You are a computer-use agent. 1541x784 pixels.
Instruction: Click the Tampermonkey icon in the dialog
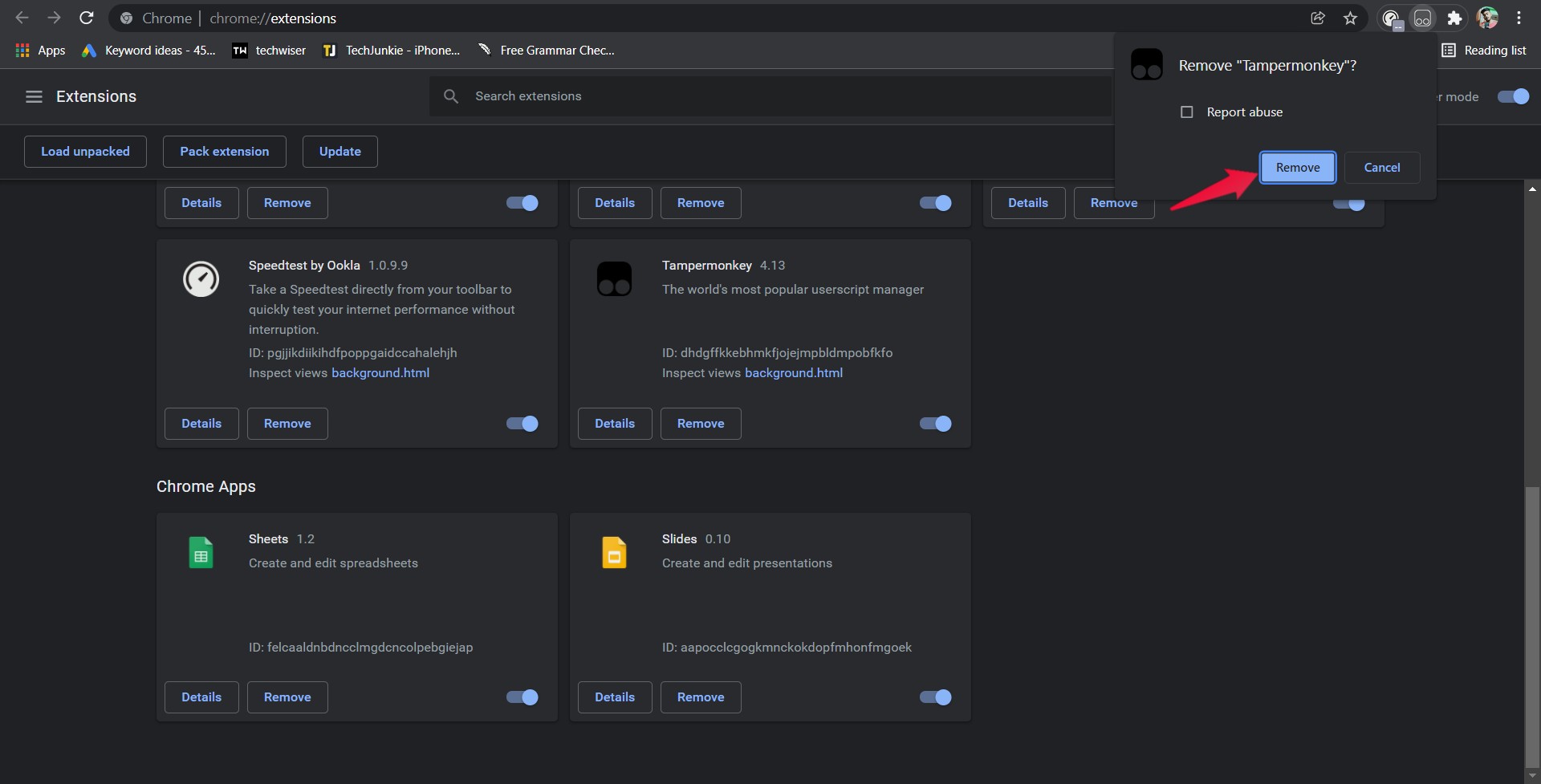click(1146, 64)
